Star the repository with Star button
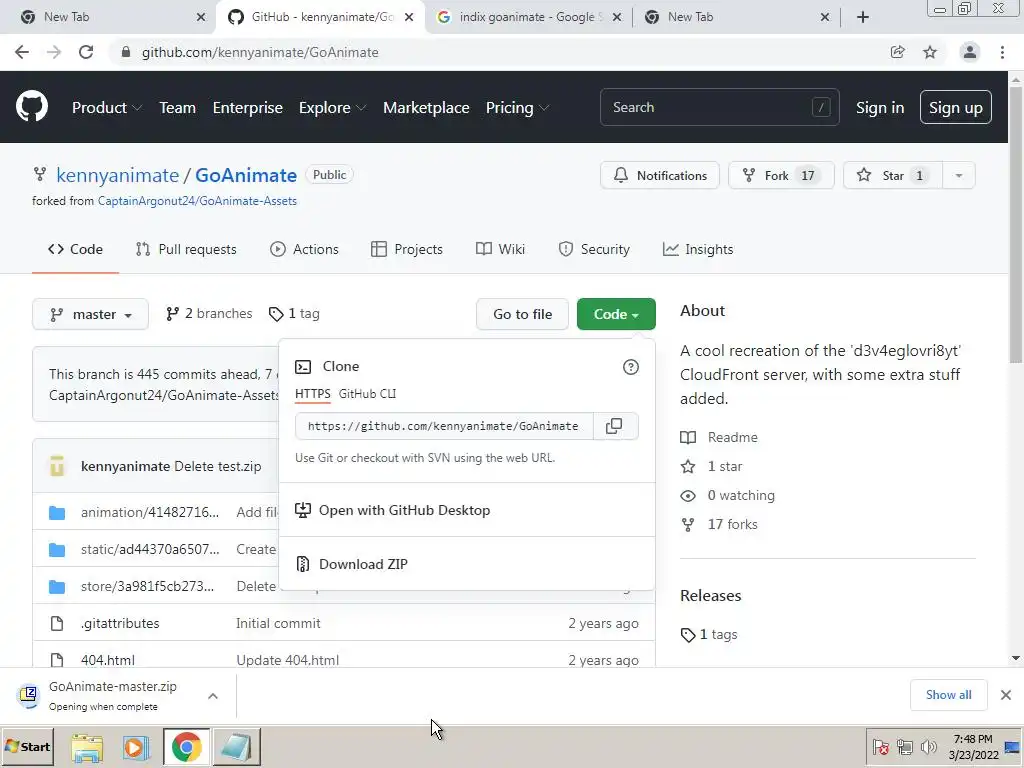 pyautogui.click(x=893, y=176)
